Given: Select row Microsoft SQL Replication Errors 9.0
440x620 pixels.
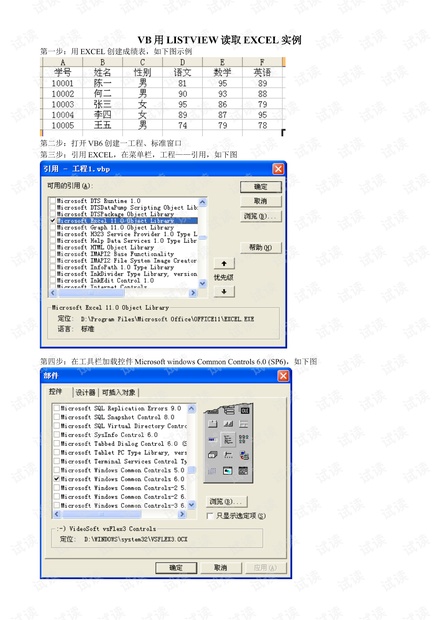Looking at the screenshot, I should click(x=121, y=408).
